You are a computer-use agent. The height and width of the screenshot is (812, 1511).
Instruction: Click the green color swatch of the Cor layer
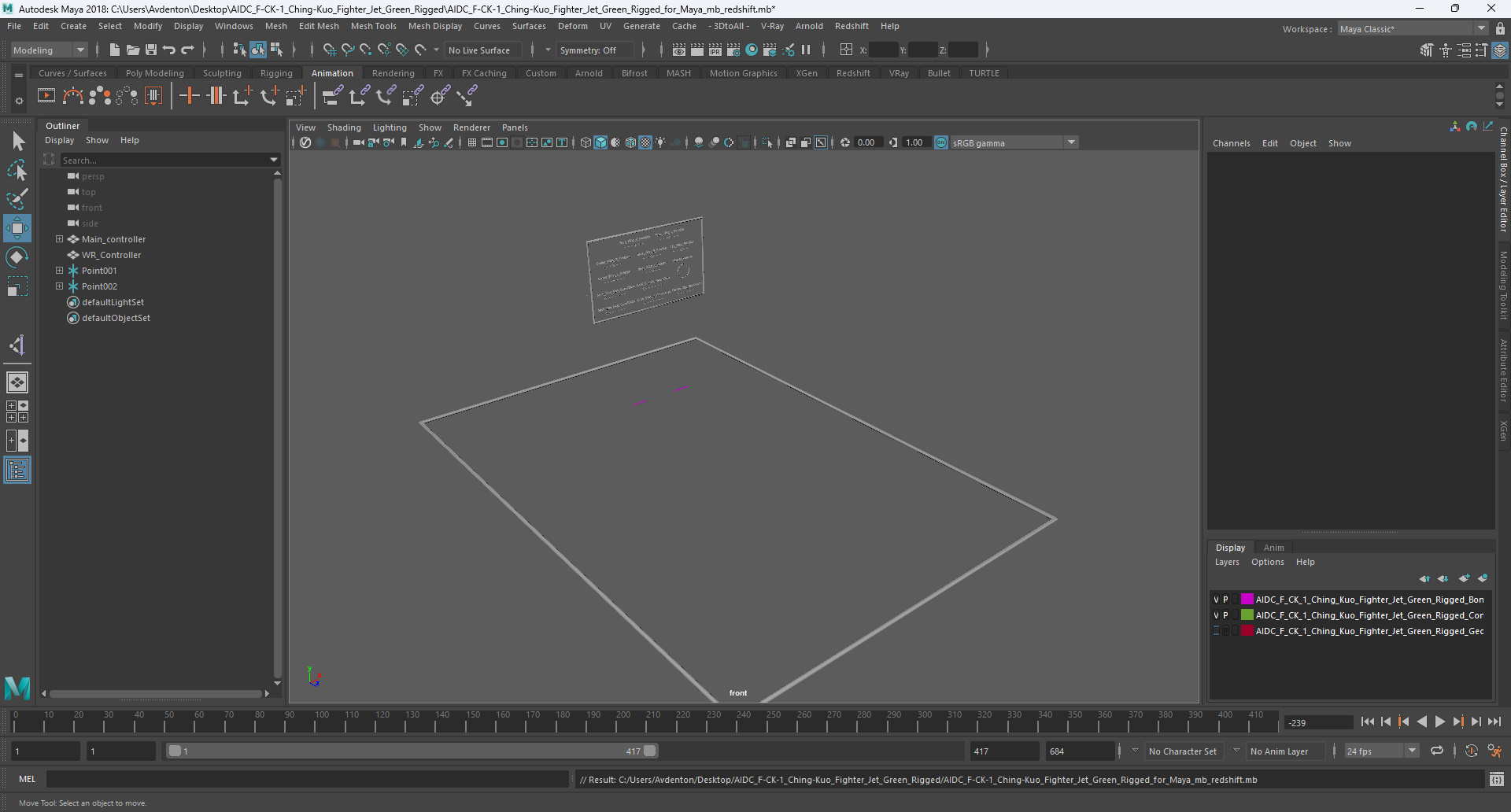[1247, 615]
